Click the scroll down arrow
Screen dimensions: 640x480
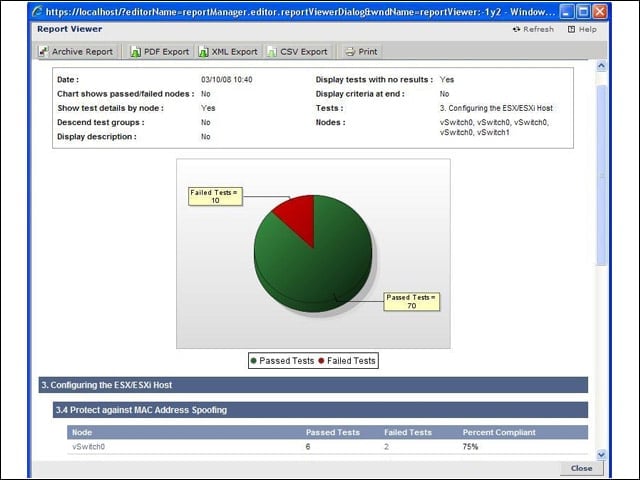601,454
